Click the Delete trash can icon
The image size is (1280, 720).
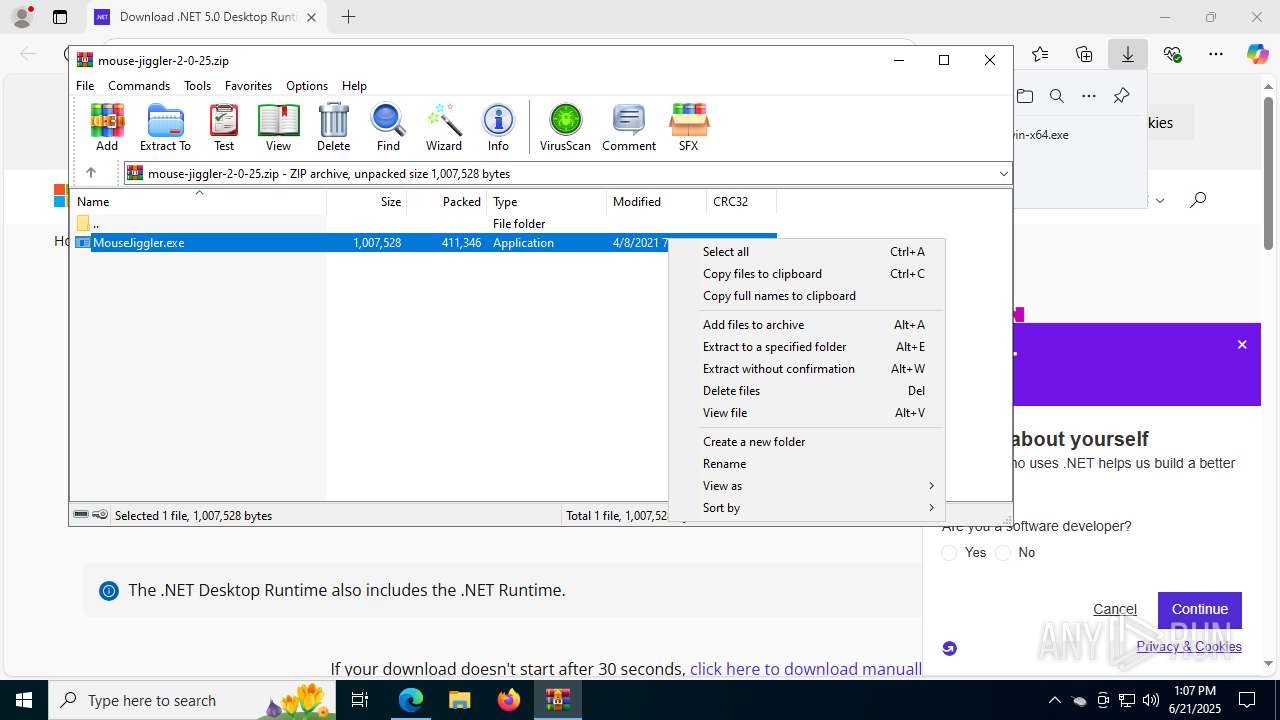[x=333, y=127]
